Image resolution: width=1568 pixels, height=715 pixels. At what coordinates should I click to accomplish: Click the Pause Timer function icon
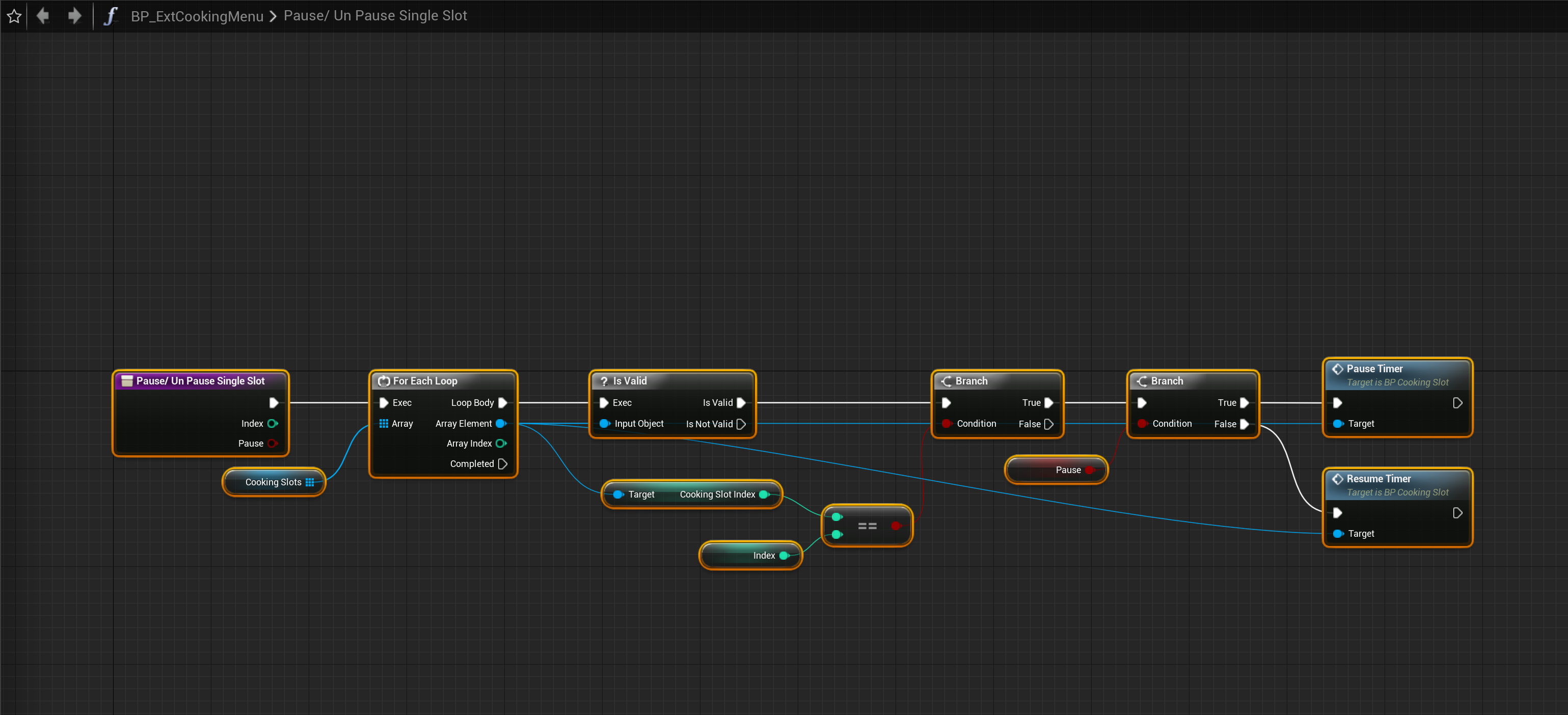coord(1337,369)
